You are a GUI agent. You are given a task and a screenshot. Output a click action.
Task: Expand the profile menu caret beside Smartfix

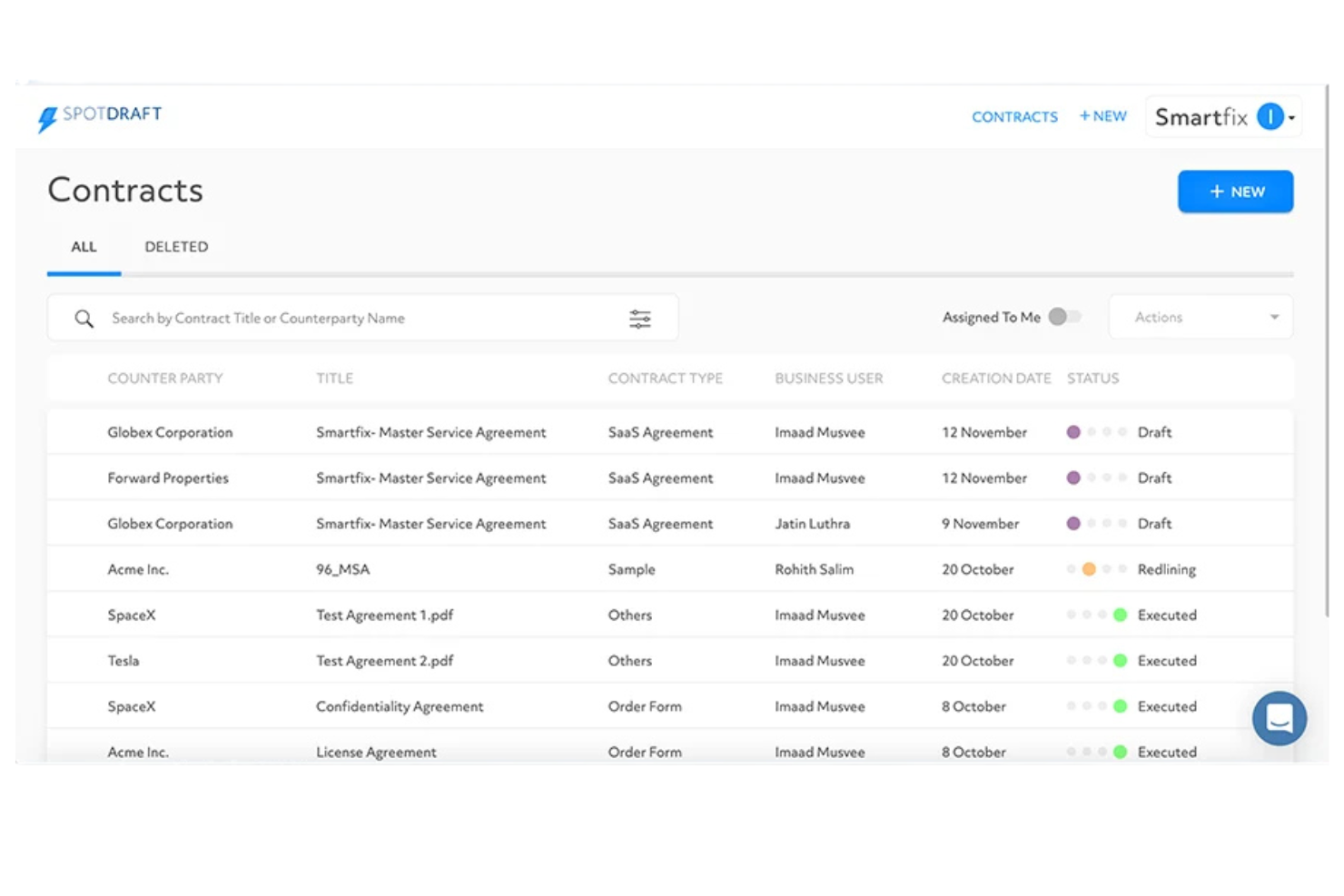pos(1293,118)
